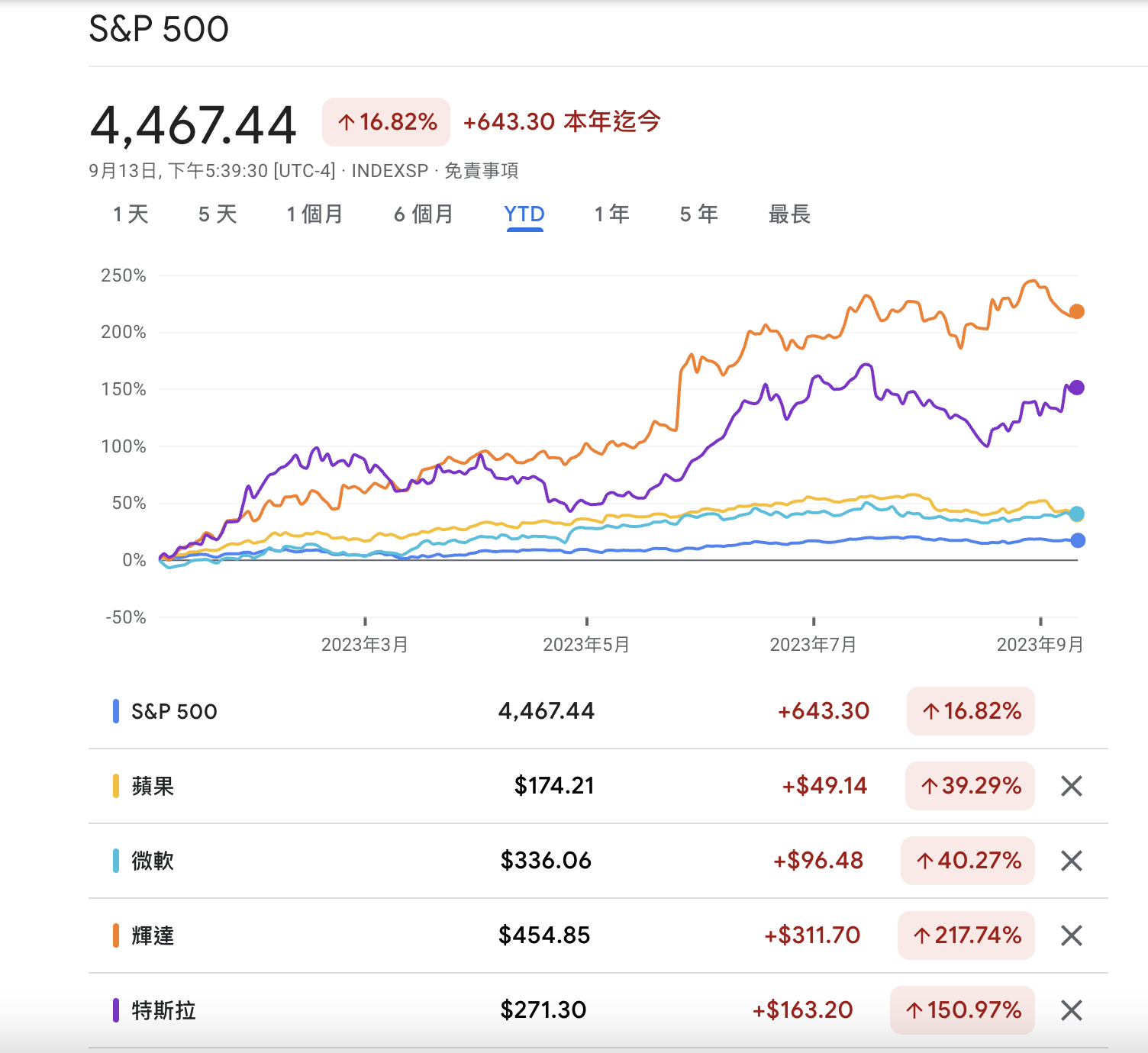Screen dimensions: 1148x1053
Task: Click the +$163.20 change value
Action: (802, 1010)
